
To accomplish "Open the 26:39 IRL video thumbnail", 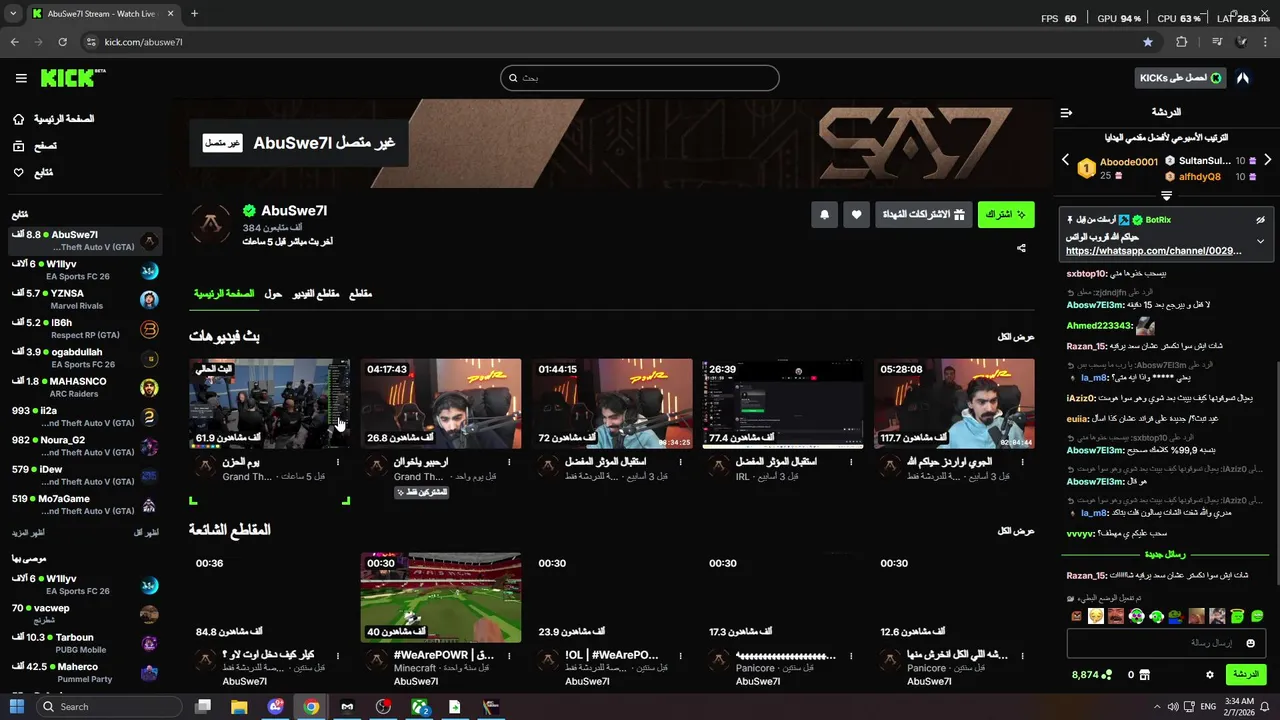I will tap(783, 404).
